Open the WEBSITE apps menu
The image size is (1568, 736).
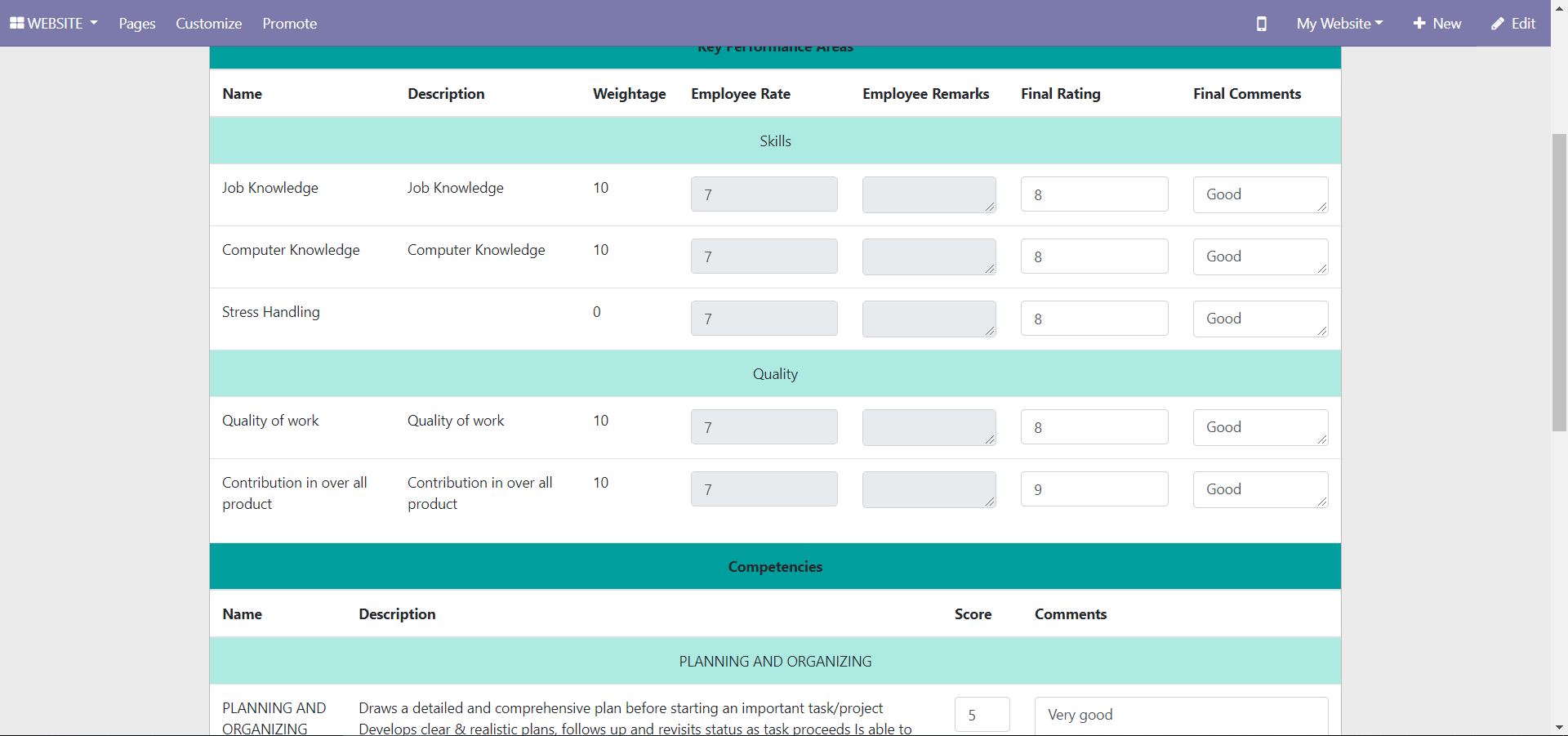pyautogui.click(x=54, y=24)
